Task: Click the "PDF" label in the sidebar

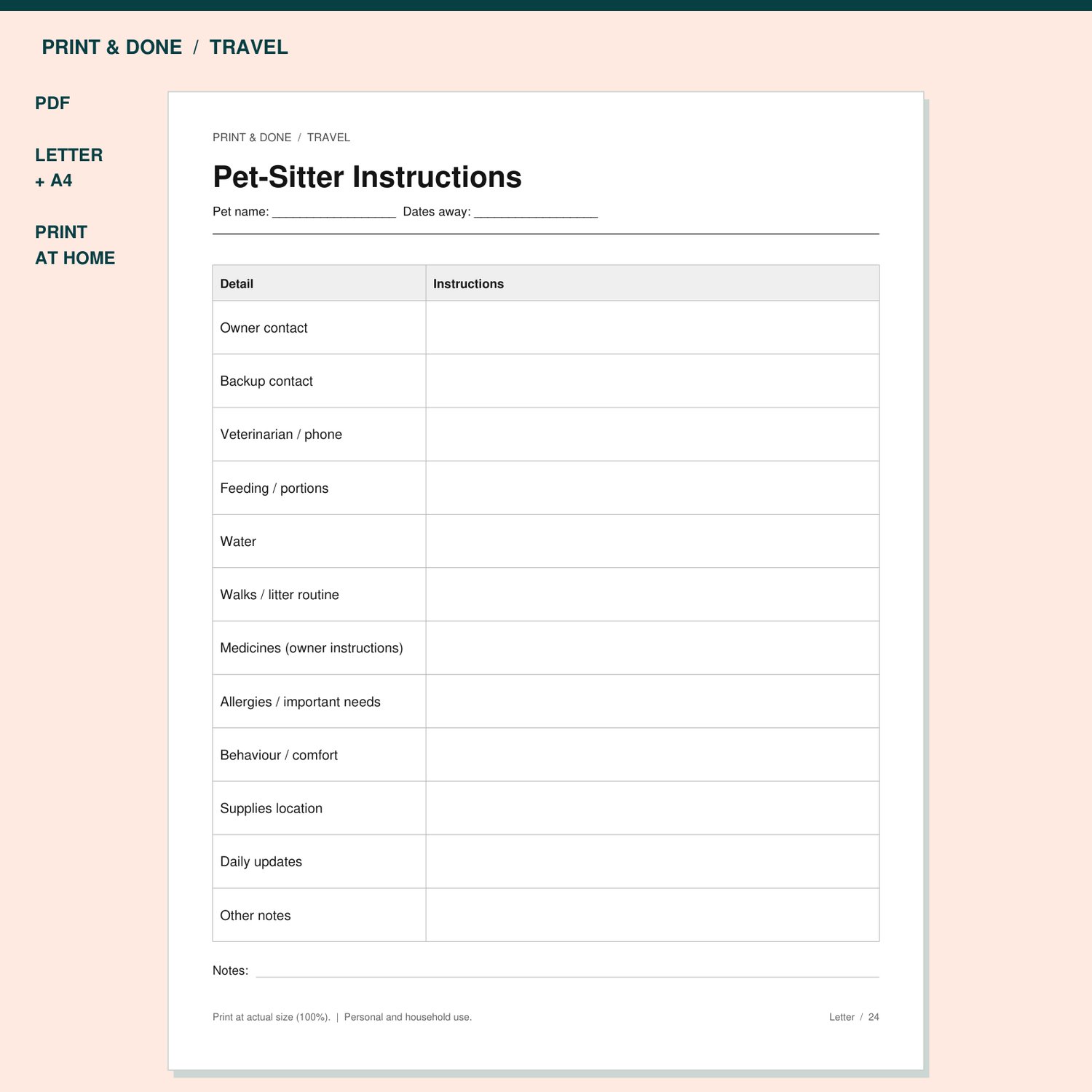Action: [52, 103]
